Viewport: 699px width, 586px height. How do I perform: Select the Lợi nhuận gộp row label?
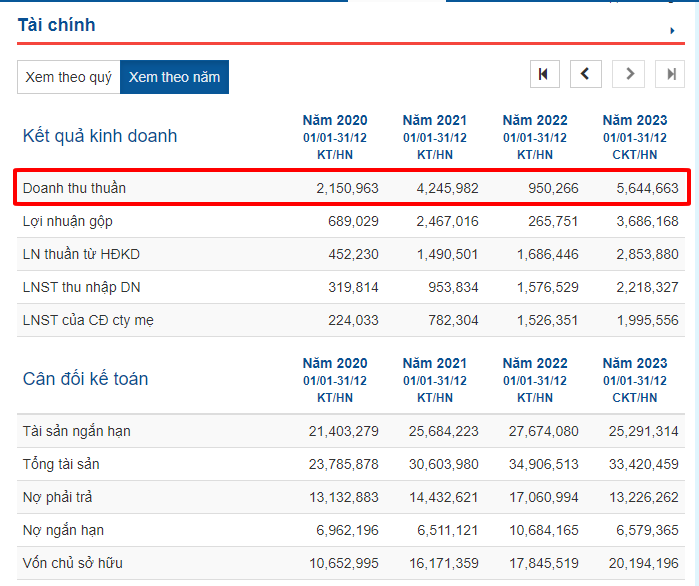tap(69, 221)
